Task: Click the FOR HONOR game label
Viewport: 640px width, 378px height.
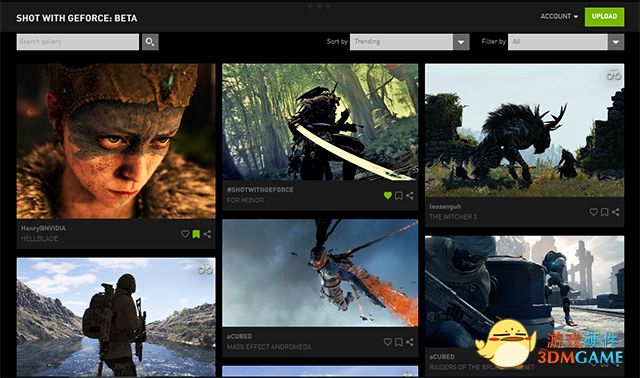Action: click(x=245, y=200)
